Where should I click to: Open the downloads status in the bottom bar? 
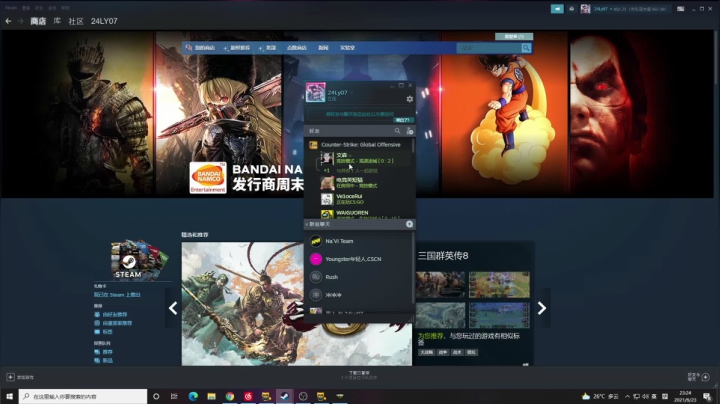tap(359, 375)
